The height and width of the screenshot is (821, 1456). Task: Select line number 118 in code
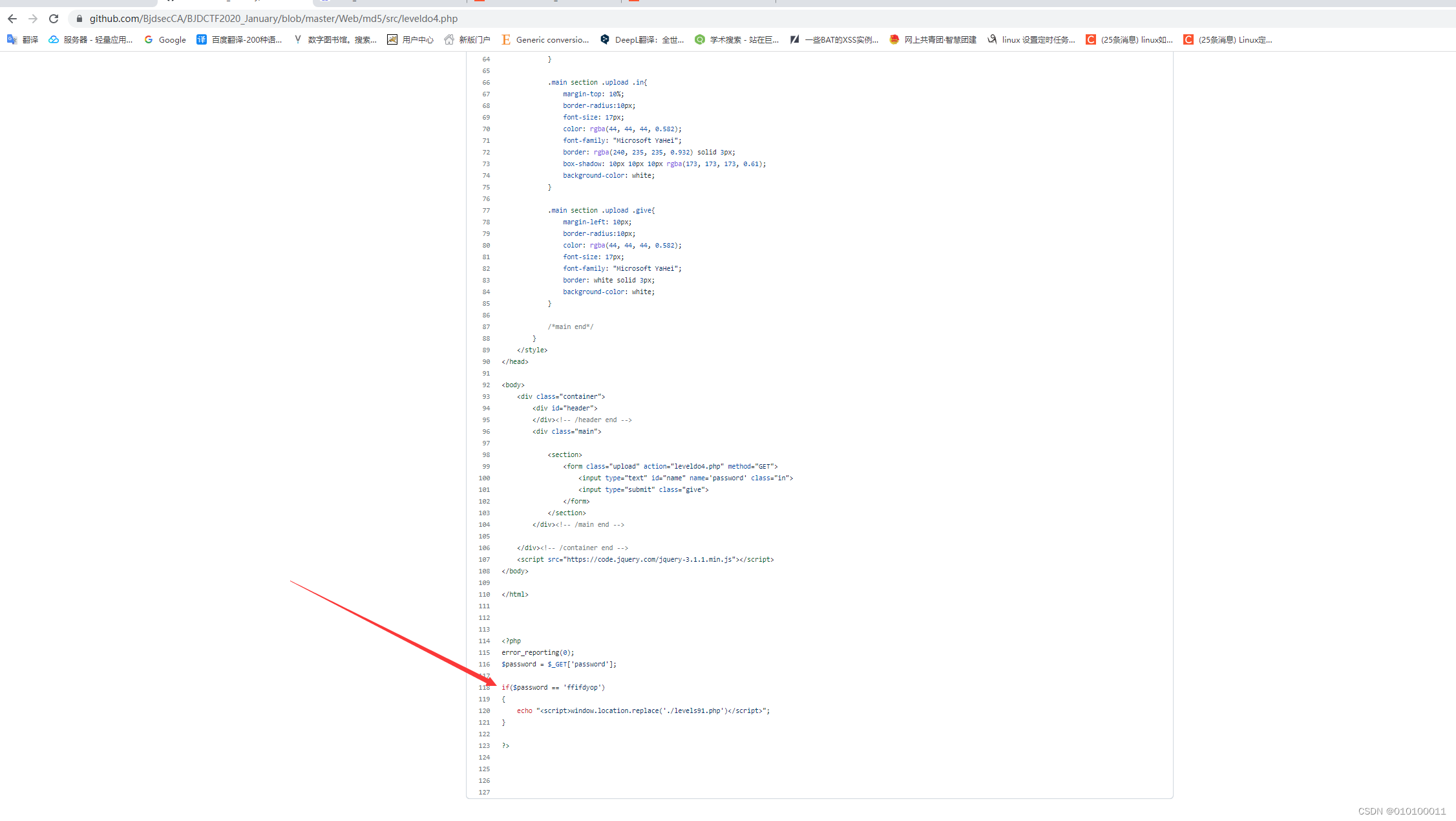(484, 688)
